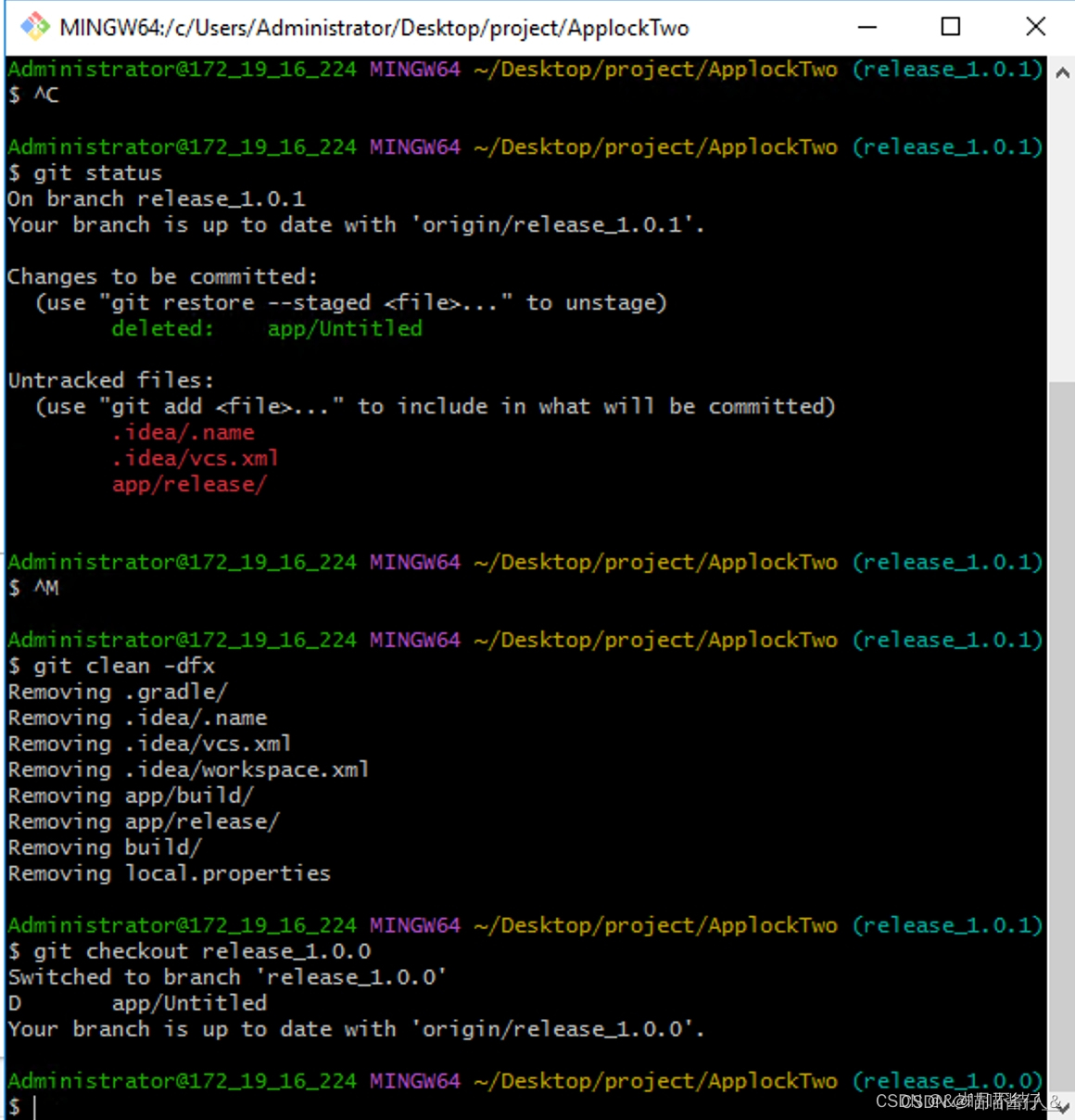Click the window title text 'ApplockTwo' path
Viewport: 1075px width, 1120px height.
click(x=374, y=28)
